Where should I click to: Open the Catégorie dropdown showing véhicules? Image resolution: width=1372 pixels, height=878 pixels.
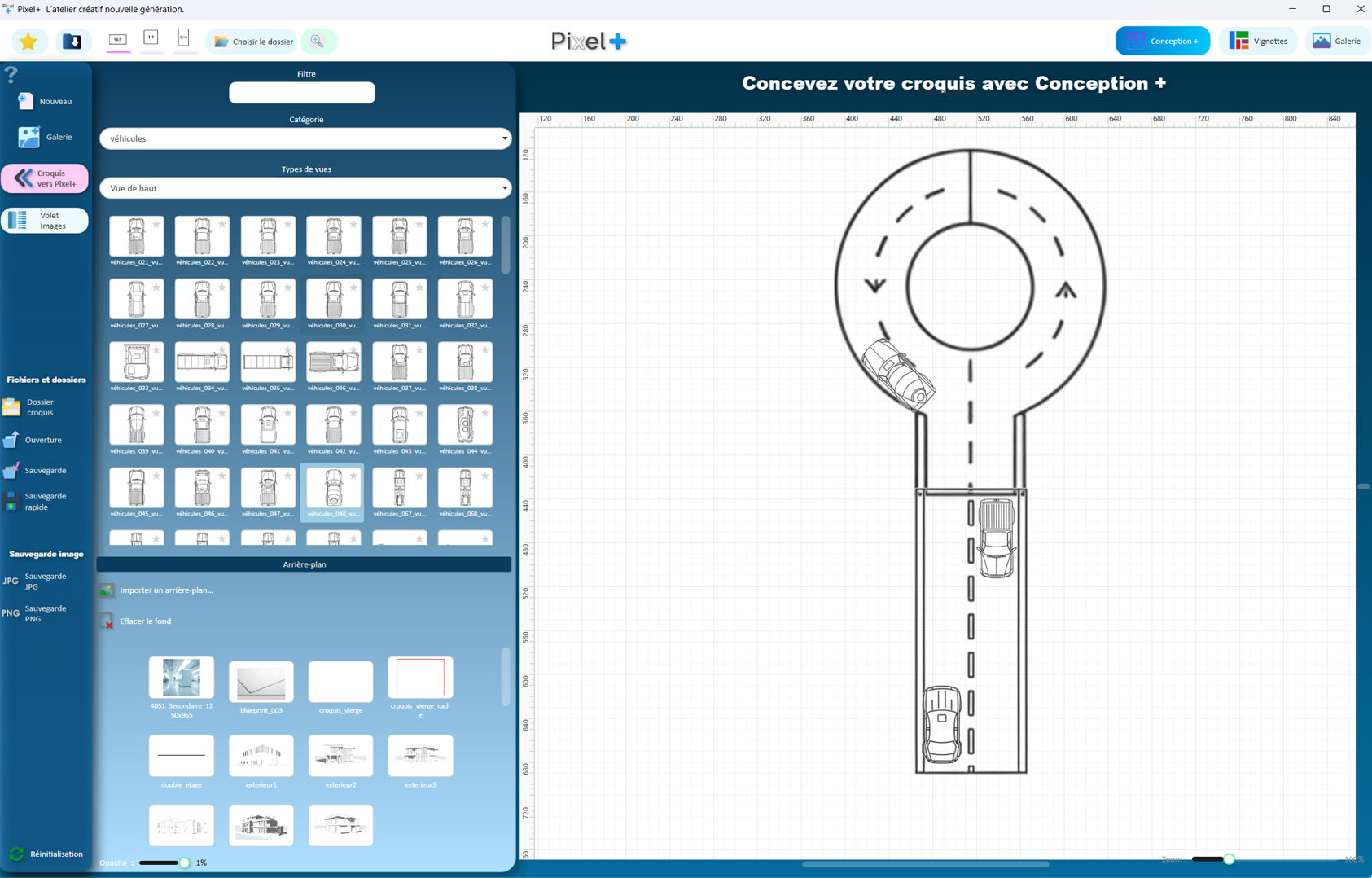[305, 138]
